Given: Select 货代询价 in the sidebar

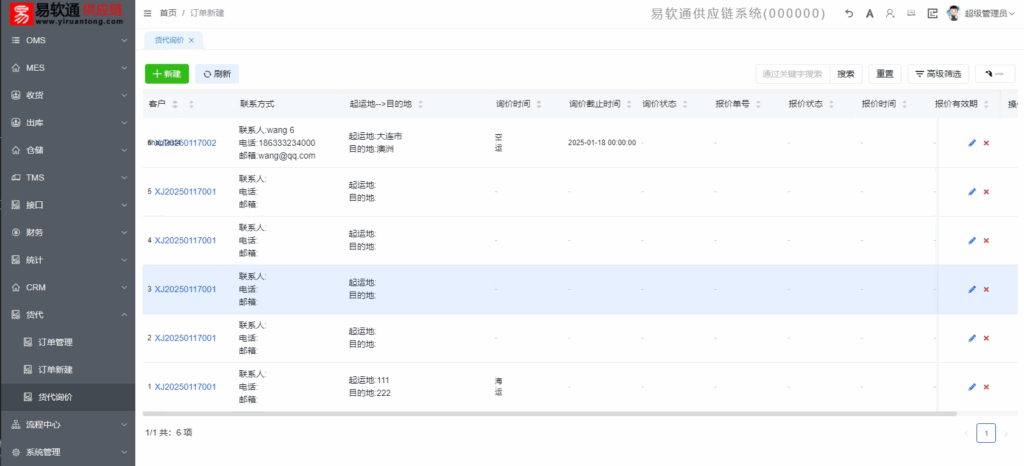Looking at the screenshot, I should (67, 397).
